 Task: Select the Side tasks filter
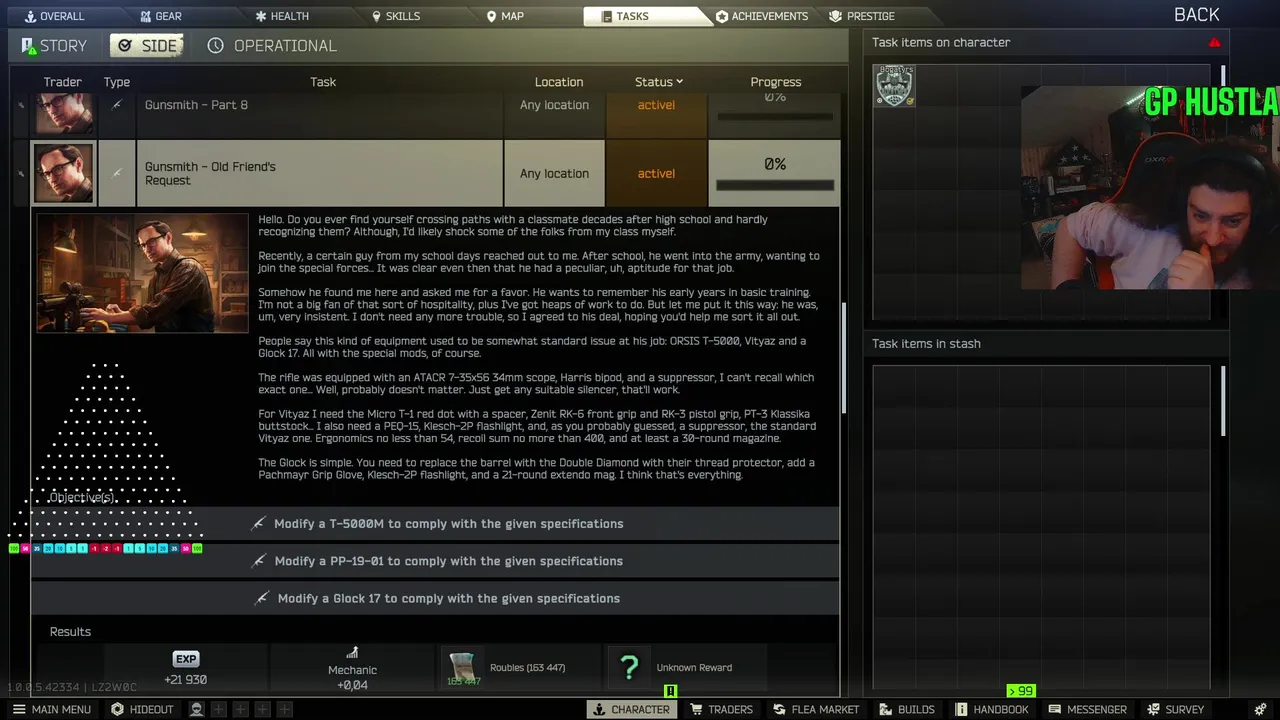[147, 45]
